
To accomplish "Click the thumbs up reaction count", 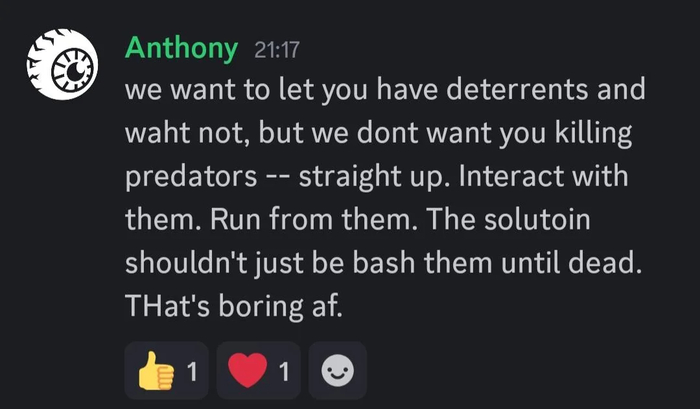I will click(x=191, y=371).
